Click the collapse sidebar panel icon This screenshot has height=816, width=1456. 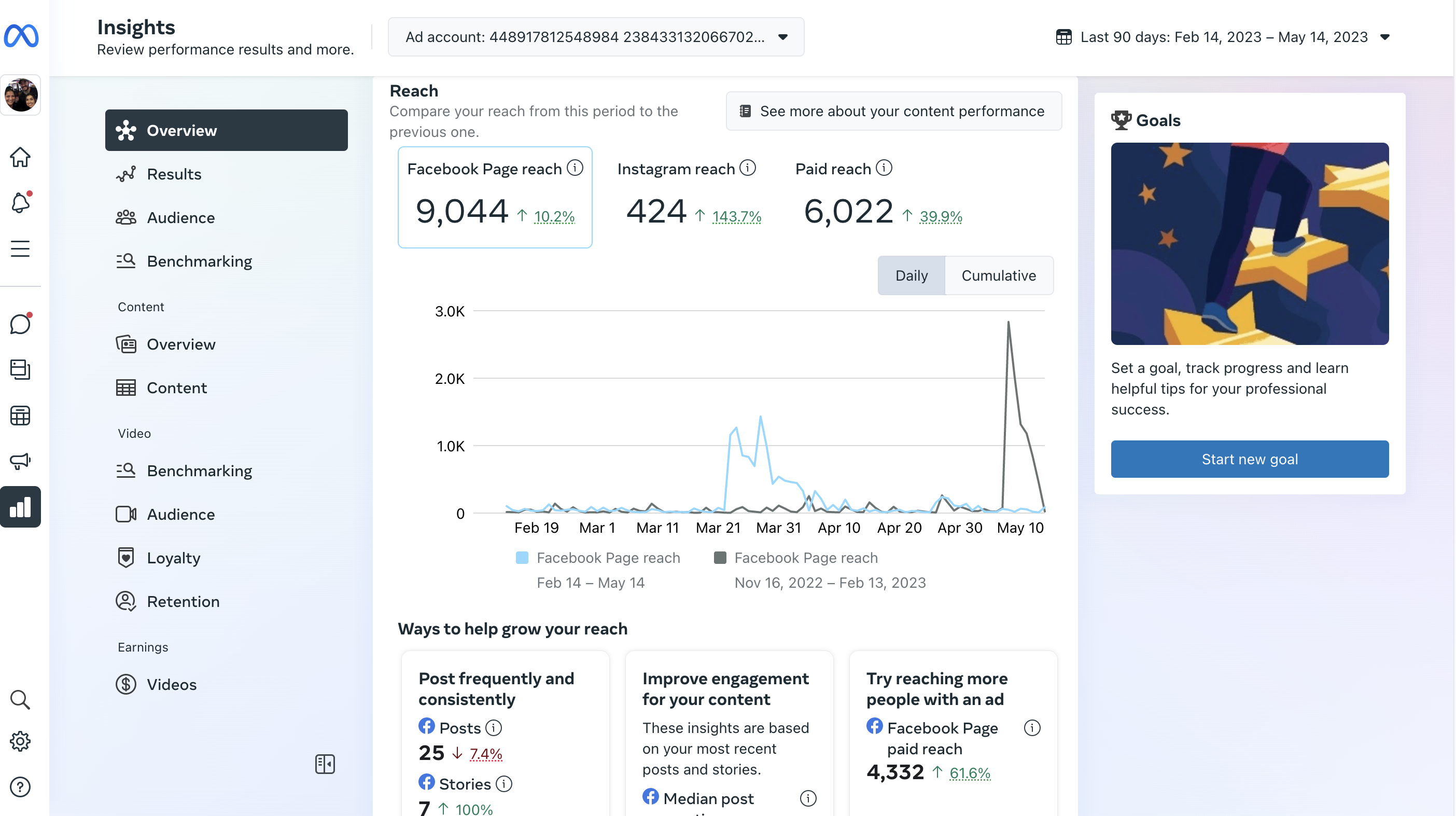[325, 764]
